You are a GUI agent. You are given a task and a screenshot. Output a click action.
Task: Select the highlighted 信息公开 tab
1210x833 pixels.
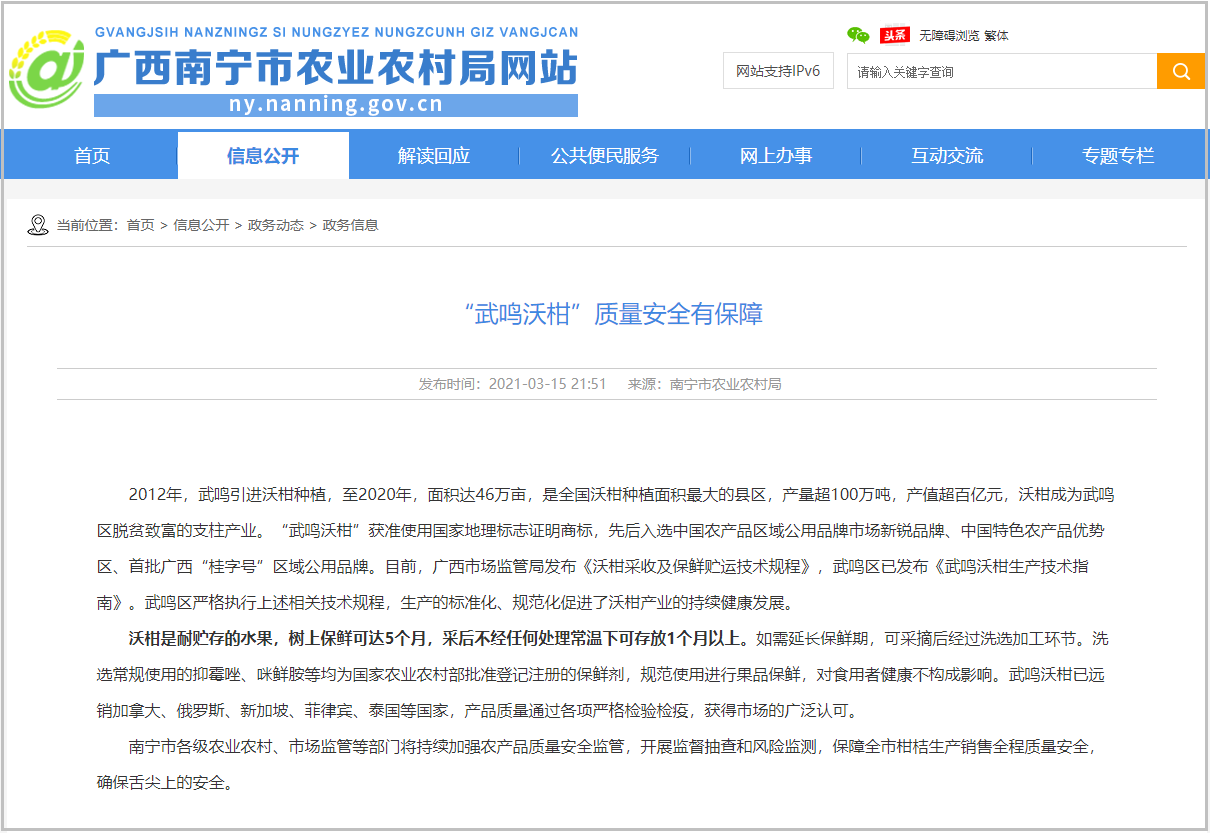click(x=262, y=155)
